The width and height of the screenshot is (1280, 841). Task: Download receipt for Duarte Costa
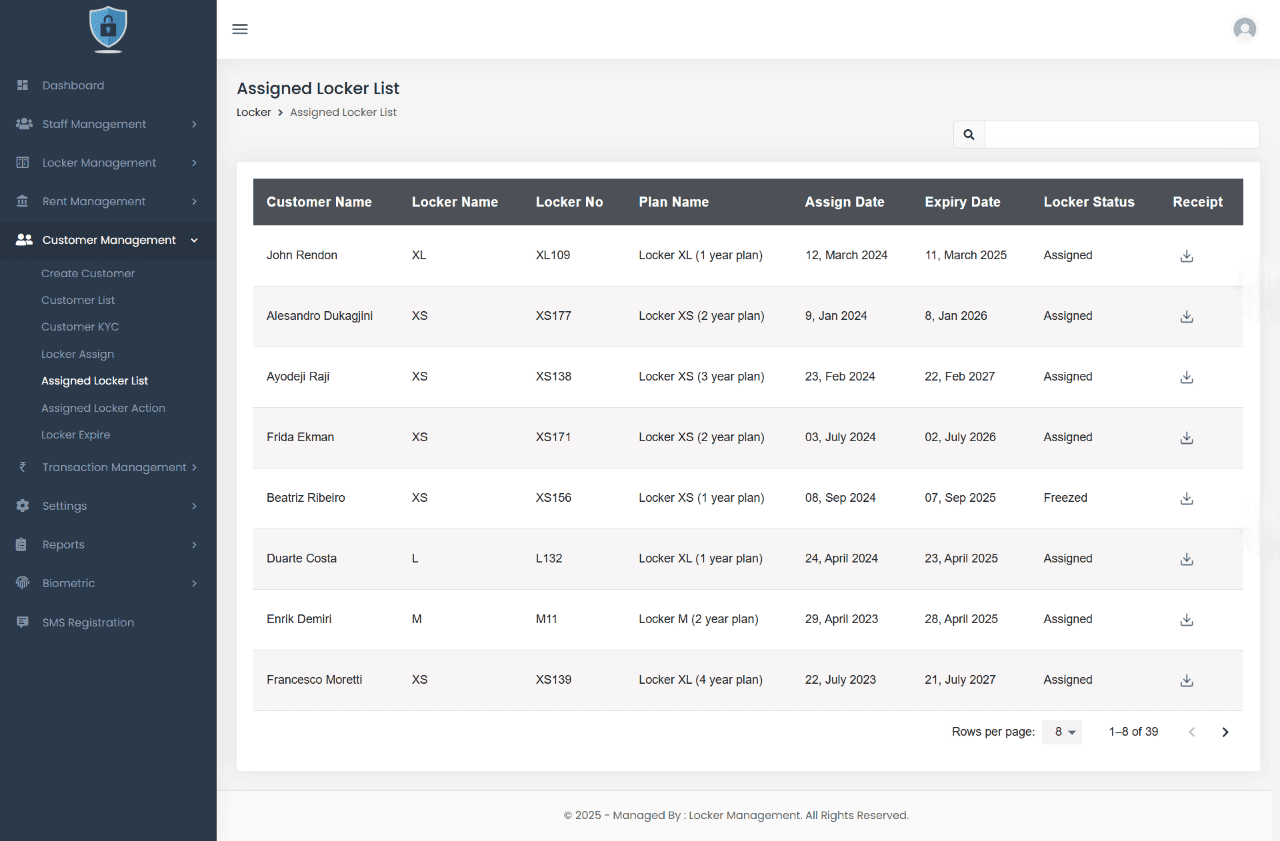pyautogui.click(x=1186, y=559)
